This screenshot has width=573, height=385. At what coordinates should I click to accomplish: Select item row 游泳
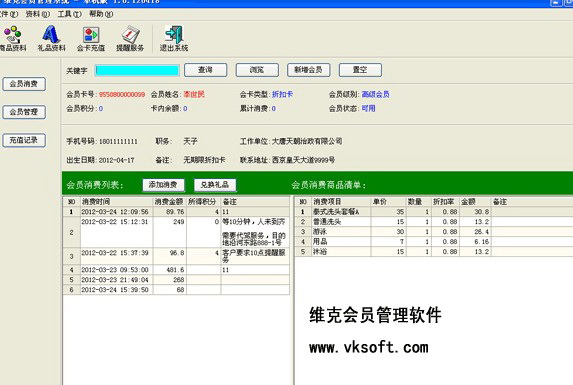click(x=434, y=232)
